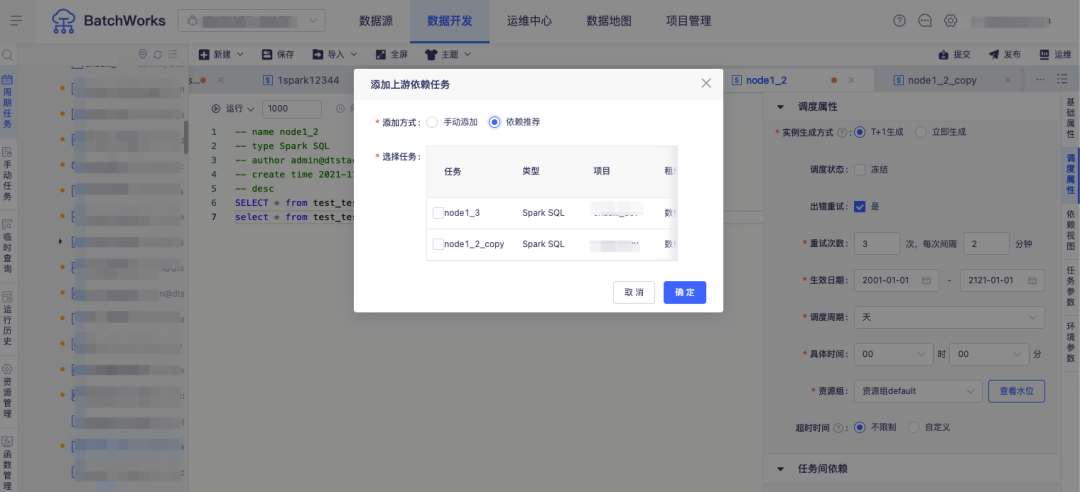Open the 函数管理 sidebar section
The width and height of the screenshot is (1080, 492).
(8, 462)
